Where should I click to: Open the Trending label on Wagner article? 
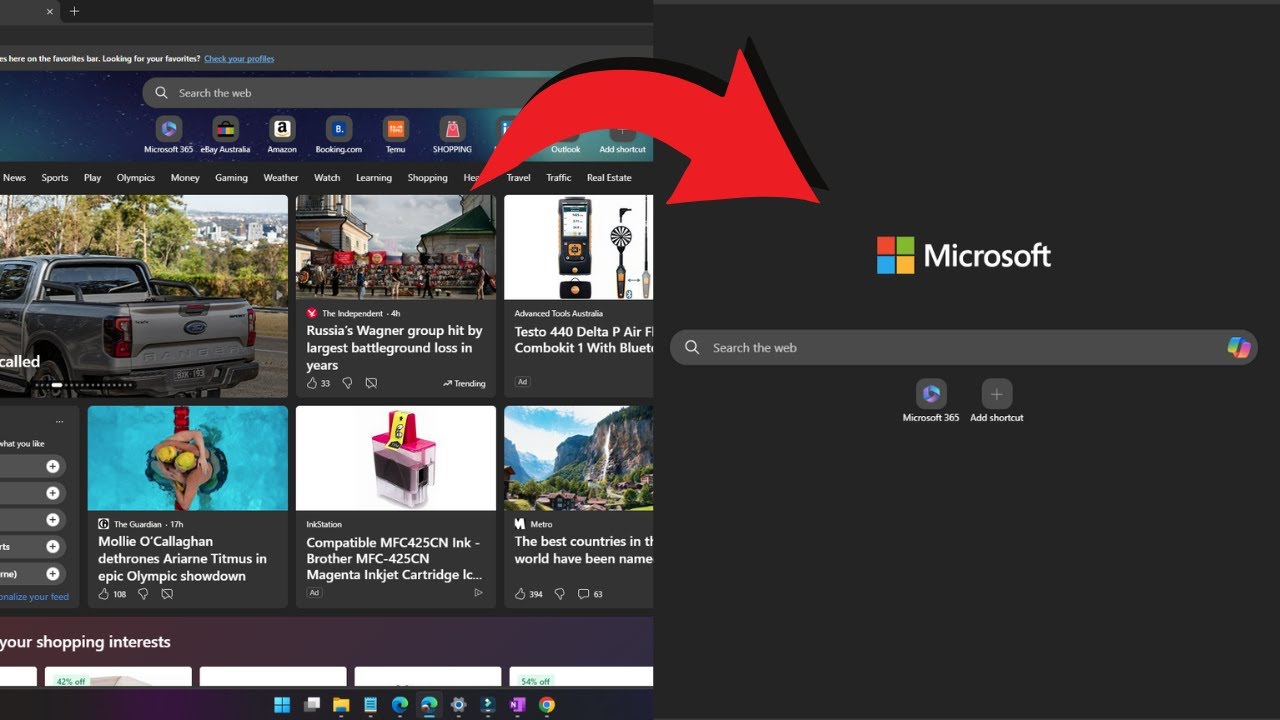click(464, 383)
